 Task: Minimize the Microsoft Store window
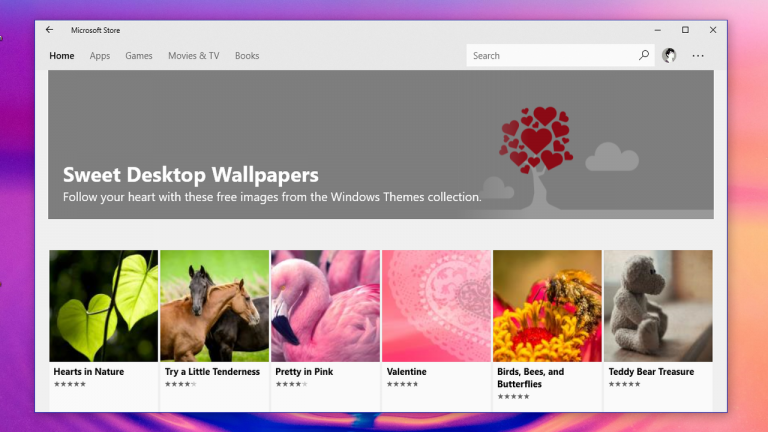pyautogui.click(x=658, y=30)
